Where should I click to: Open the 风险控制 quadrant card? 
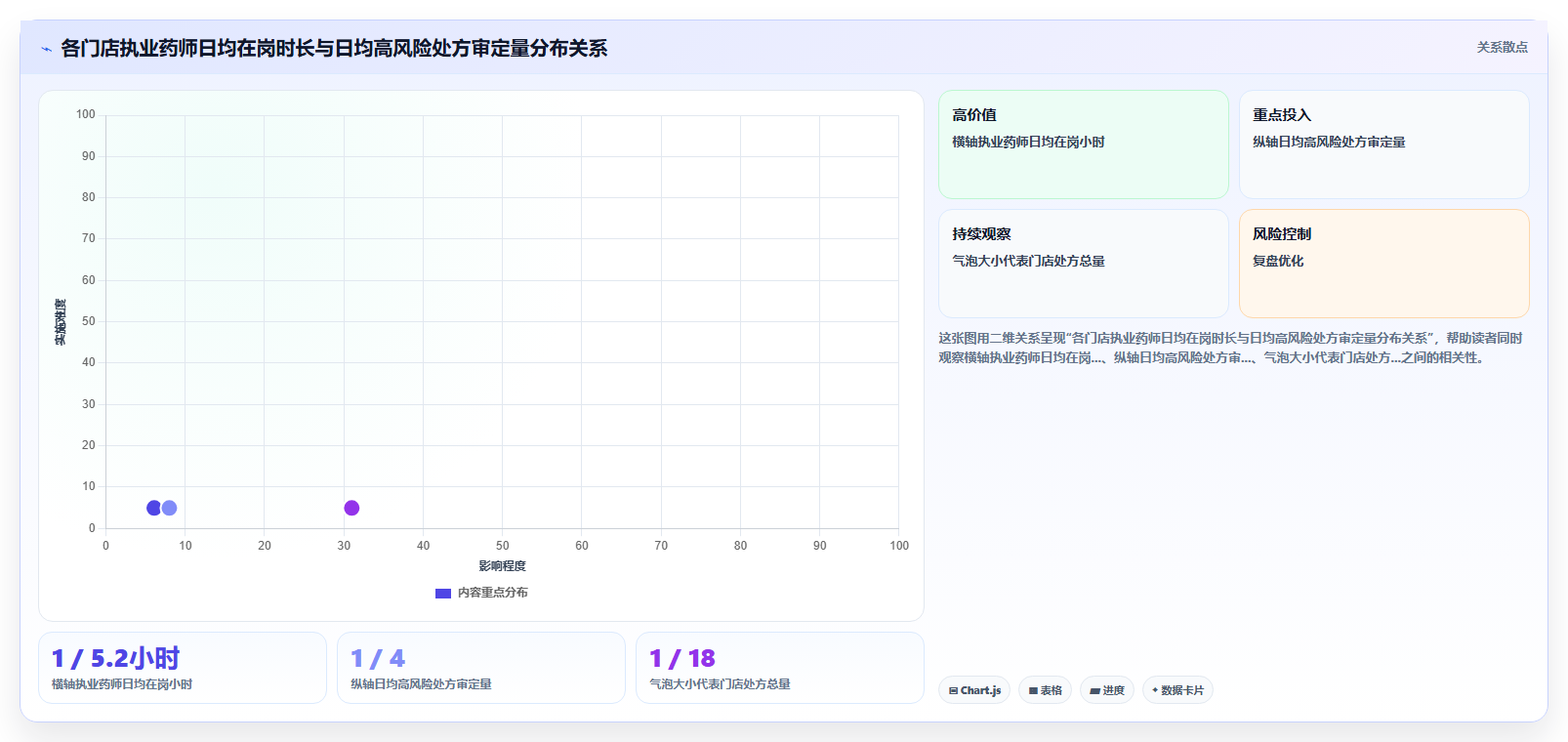tap(1384, 264)
